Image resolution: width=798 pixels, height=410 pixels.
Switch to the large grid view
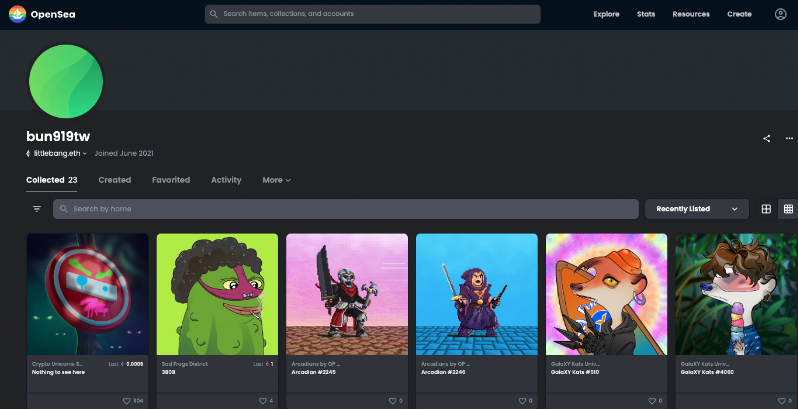tap(766, 209)
